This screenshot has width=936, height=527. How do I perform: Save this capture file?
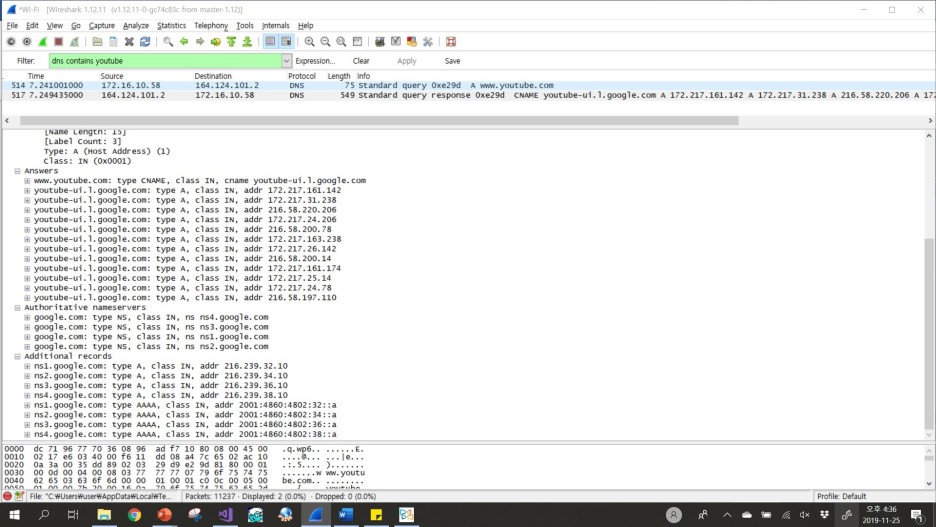pyautogui.click(x=113, y=42)
